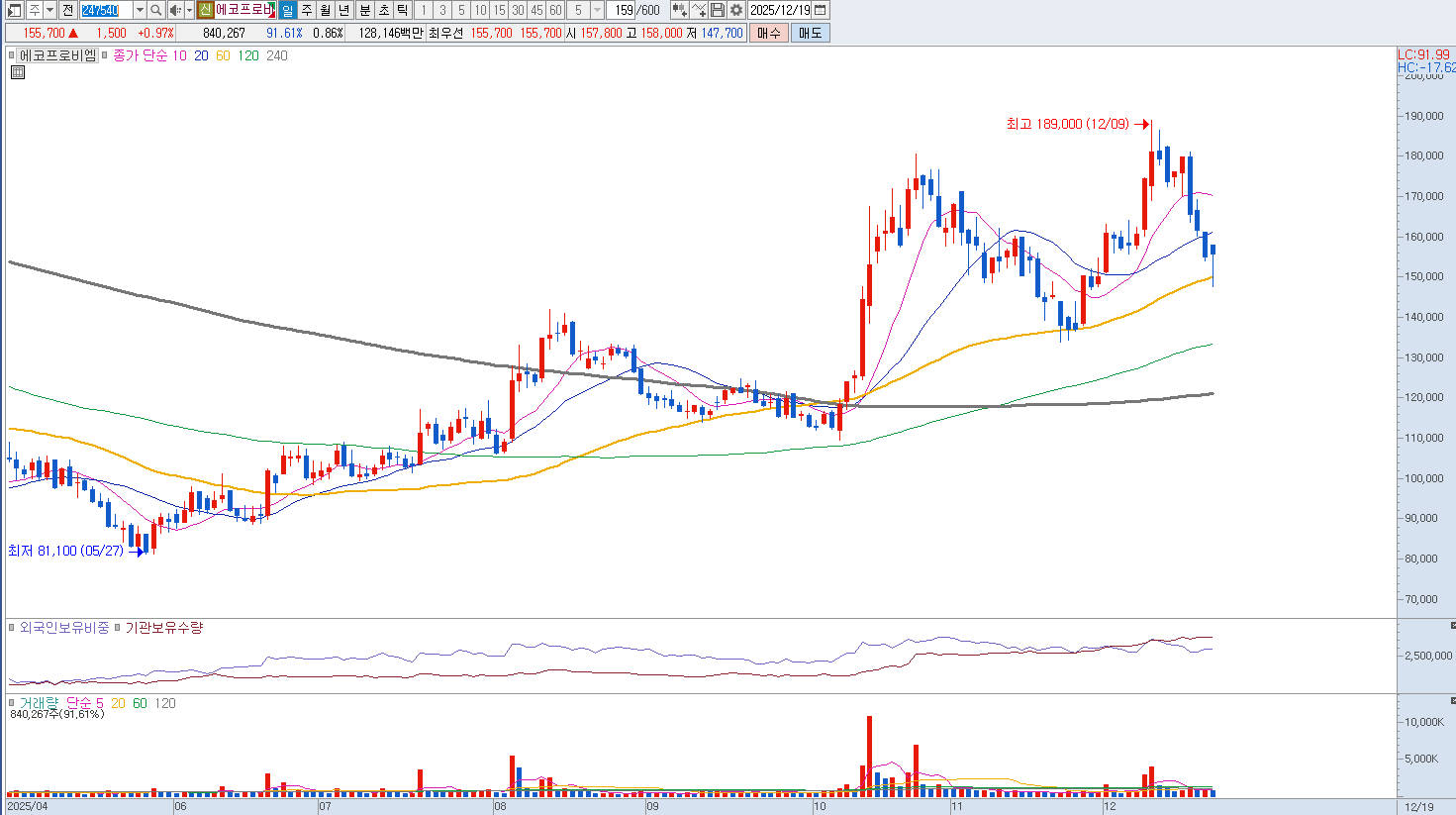Toggle the 에코프로비엠 price series marker
Viewport: 1456px width, 815px height.
(13, 56)
